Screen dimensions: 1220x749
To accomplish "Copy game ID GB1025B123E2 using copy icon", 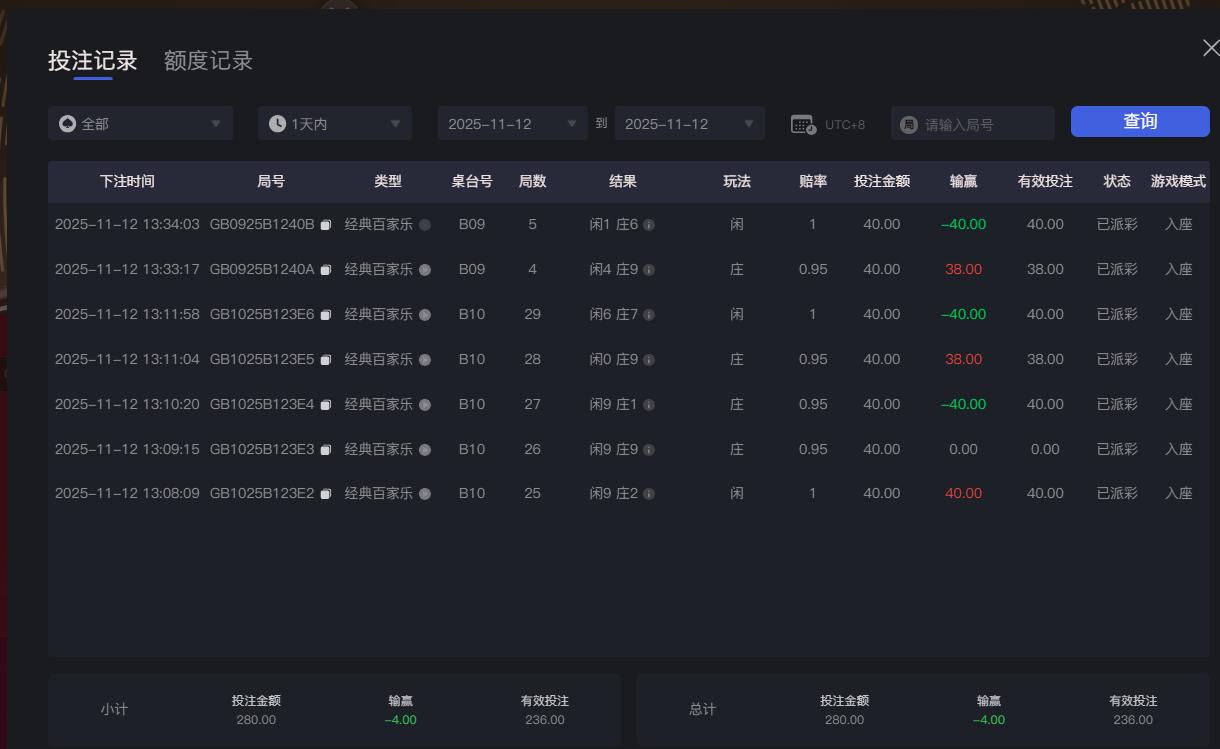I will coord(325,493).
